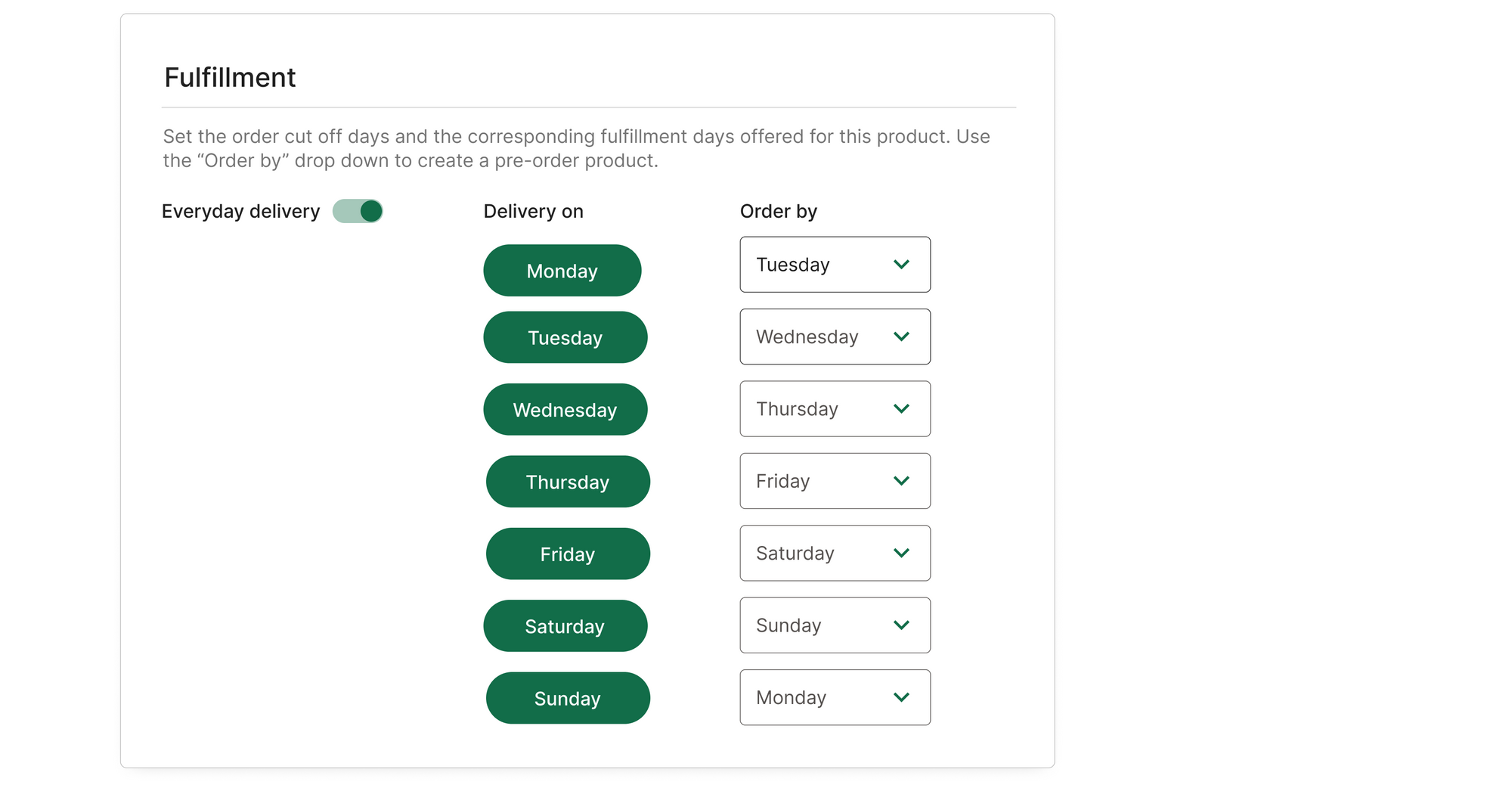Deselect the Monday delivery day pill
The width and height of the screenshot is (1512, 788).
click(x=562, y=271)
